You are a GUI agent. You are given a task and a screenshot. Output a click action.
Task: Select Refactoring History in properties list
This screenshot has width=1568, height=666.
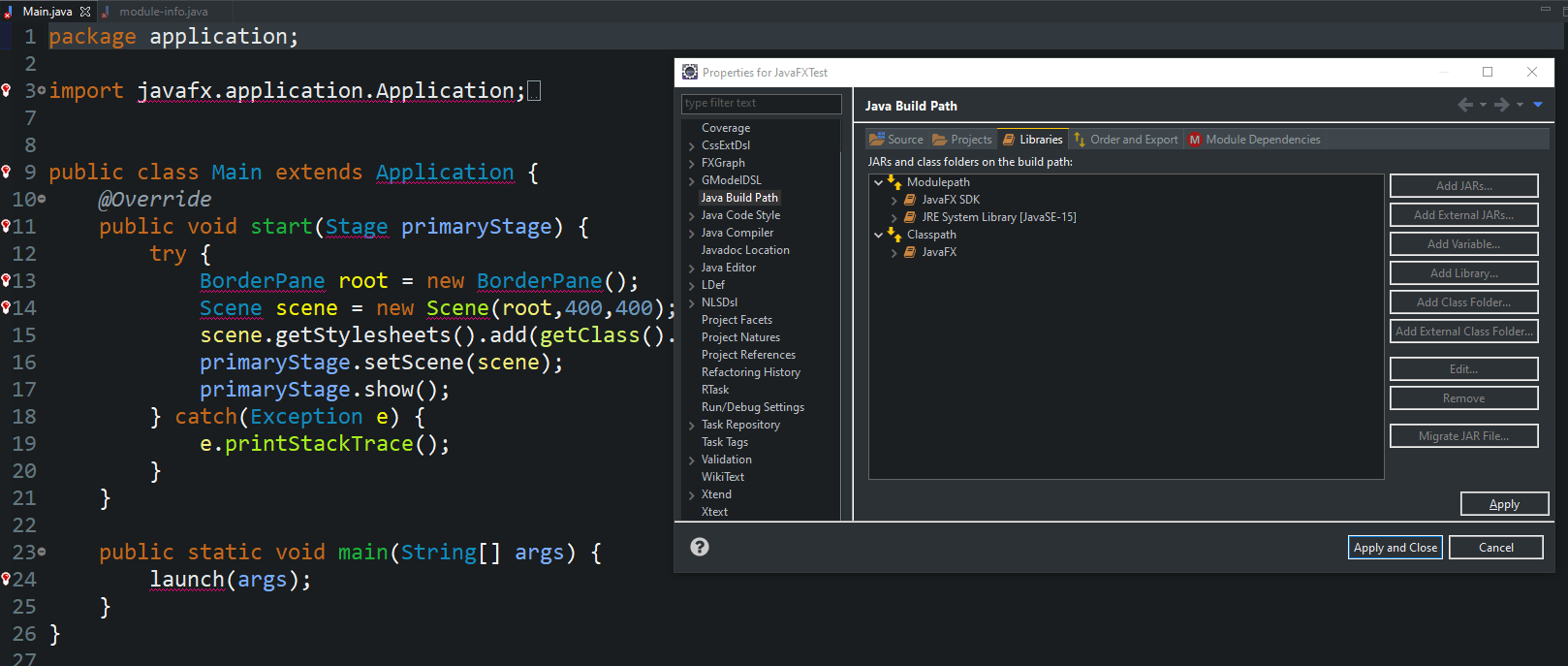click(x=751, y=372)
